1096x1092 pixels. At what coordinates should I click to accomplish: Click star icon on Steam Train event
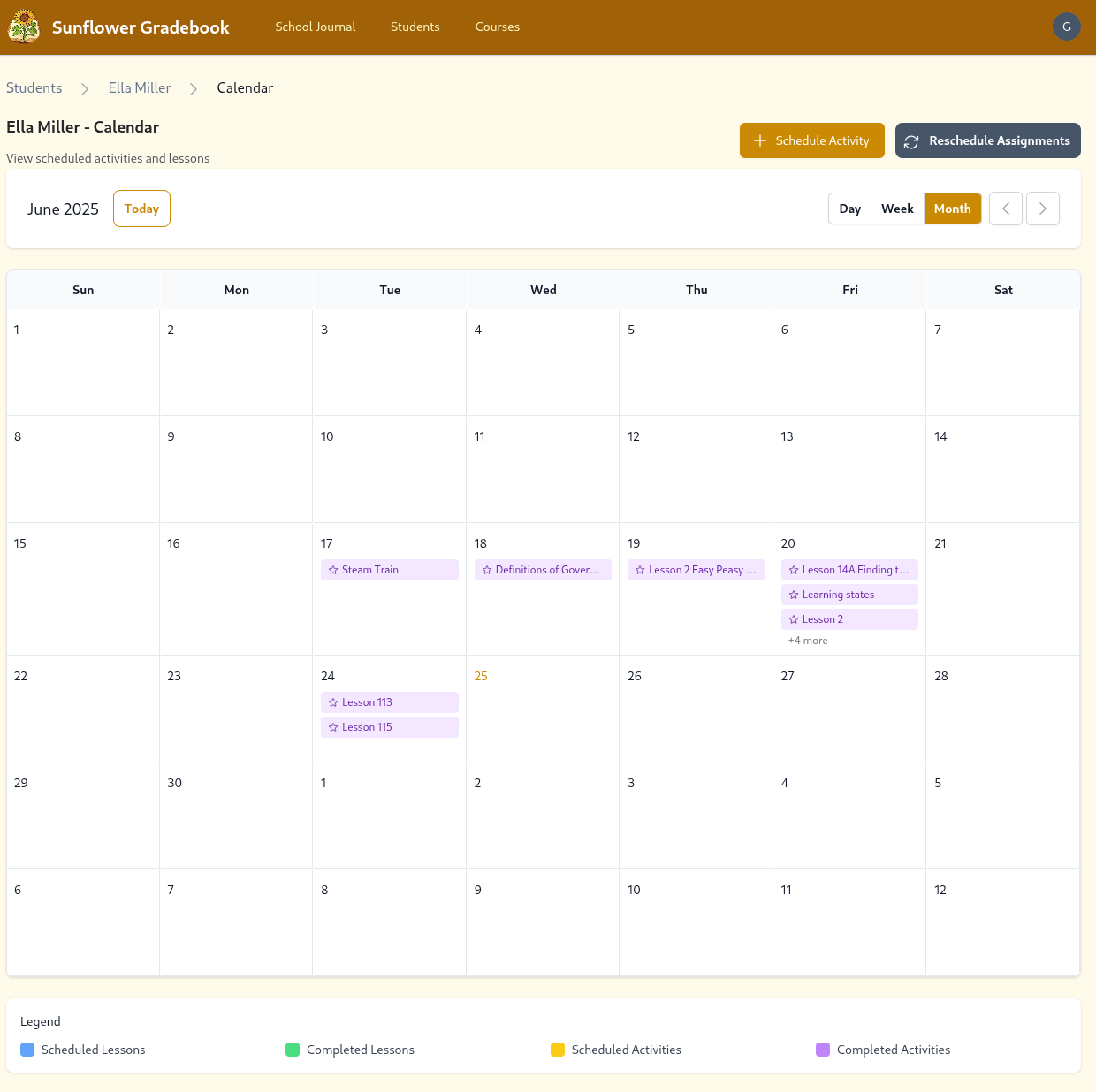click(x=333, y=570)
